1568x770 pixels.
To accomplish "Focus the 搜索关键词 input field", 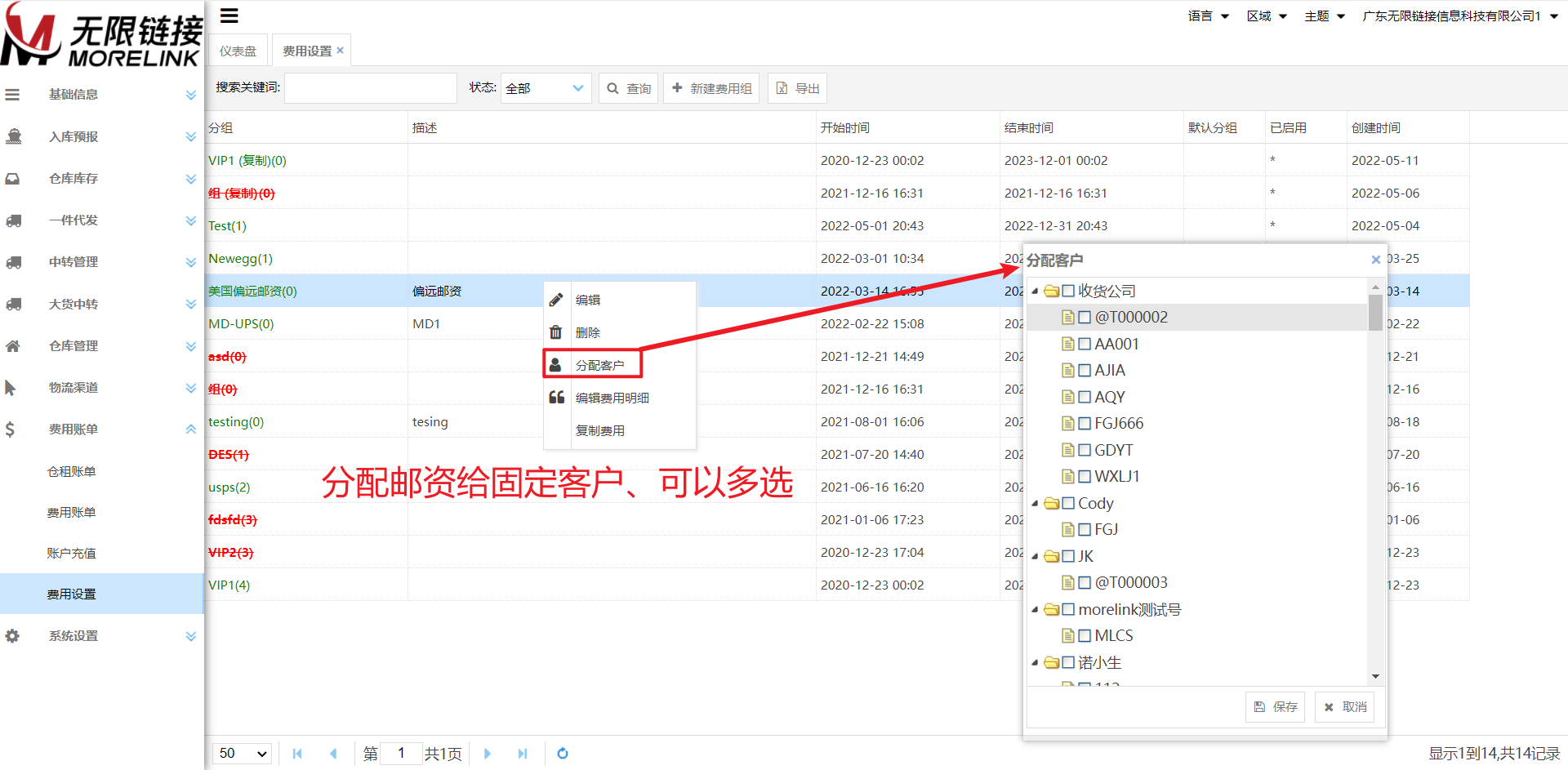I will pos(370,88).
